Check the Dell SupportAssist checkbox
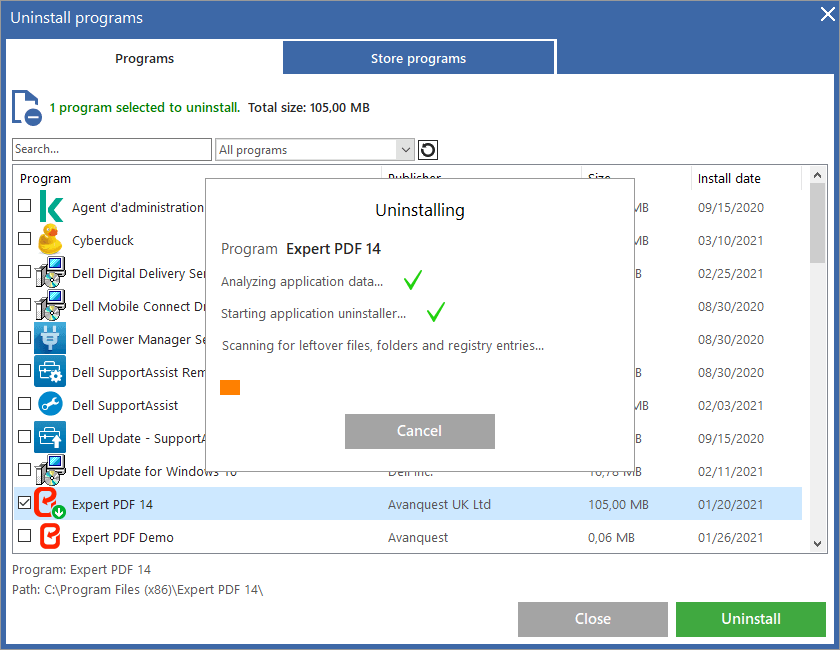The height and width of the screenshot is (650, 840). coord(25,404)
